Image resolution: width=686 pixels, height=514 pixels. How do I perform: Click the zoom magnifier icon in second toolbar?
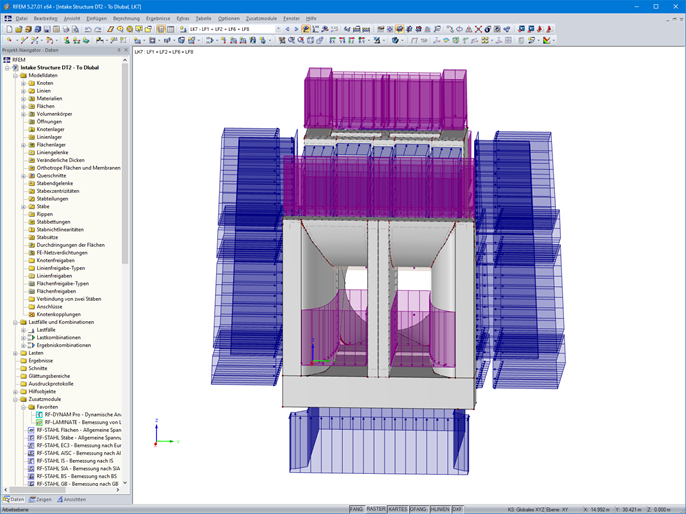tap(291, 40)
